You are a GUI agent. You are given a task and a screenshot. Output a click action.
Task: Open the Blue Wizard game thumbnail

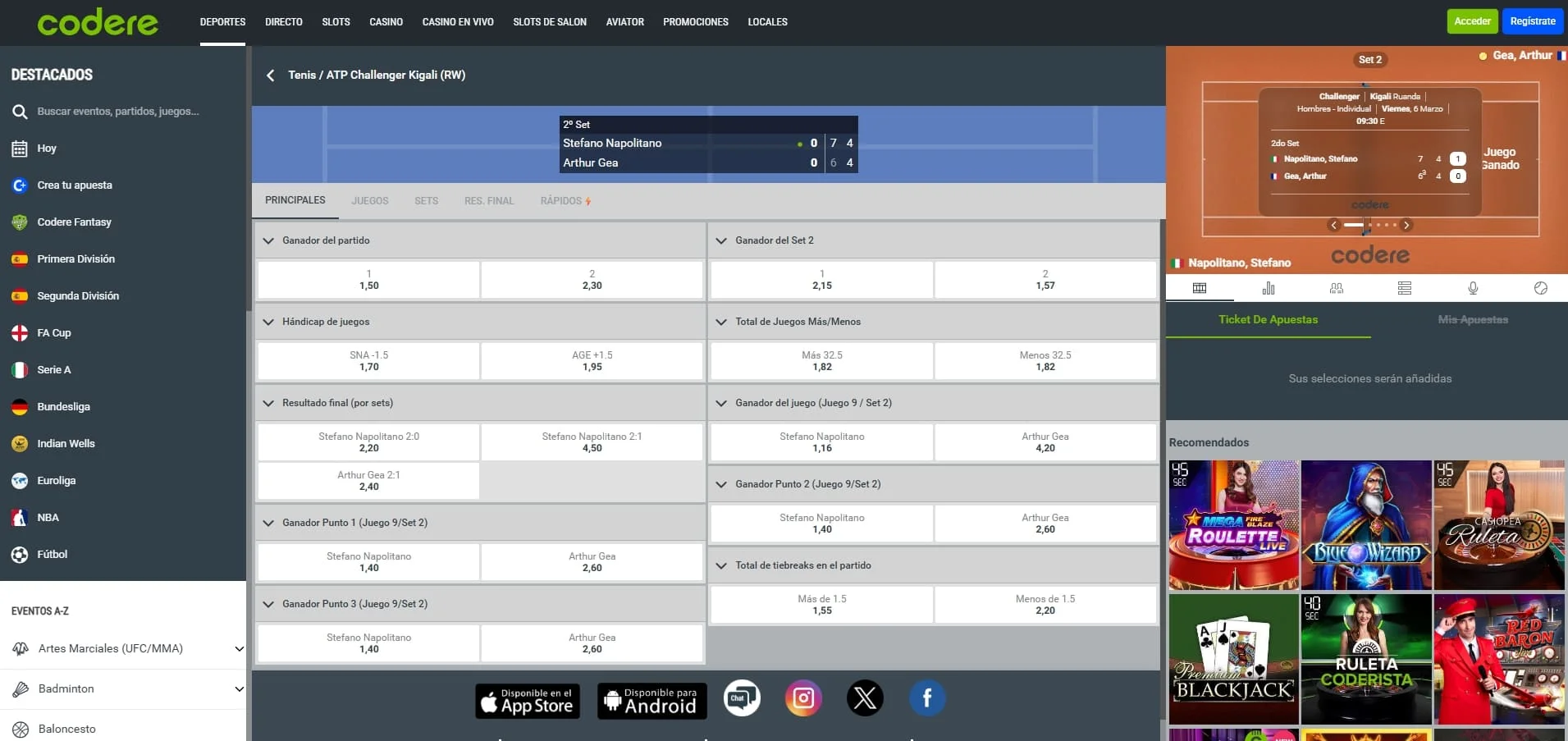(x=1367, y=525)
